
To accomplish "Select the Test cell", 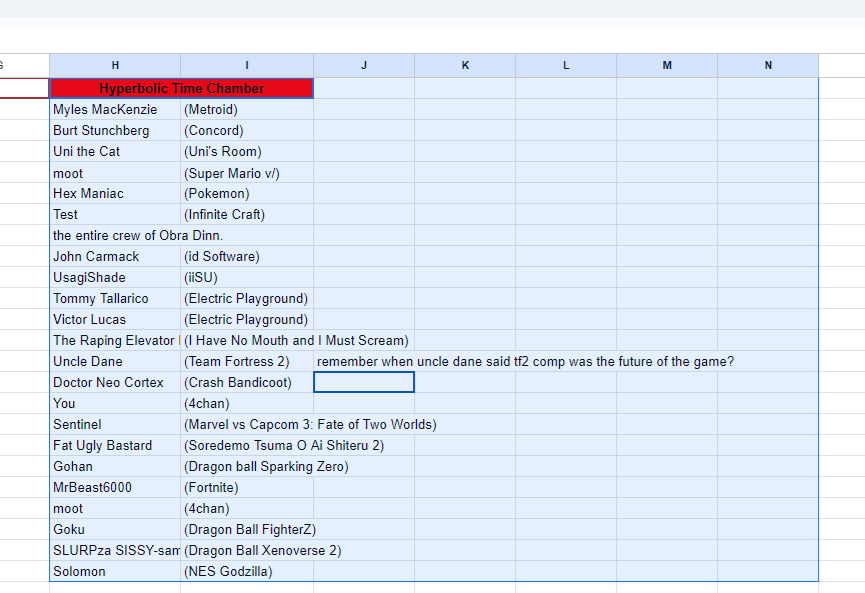I will 115,215.
